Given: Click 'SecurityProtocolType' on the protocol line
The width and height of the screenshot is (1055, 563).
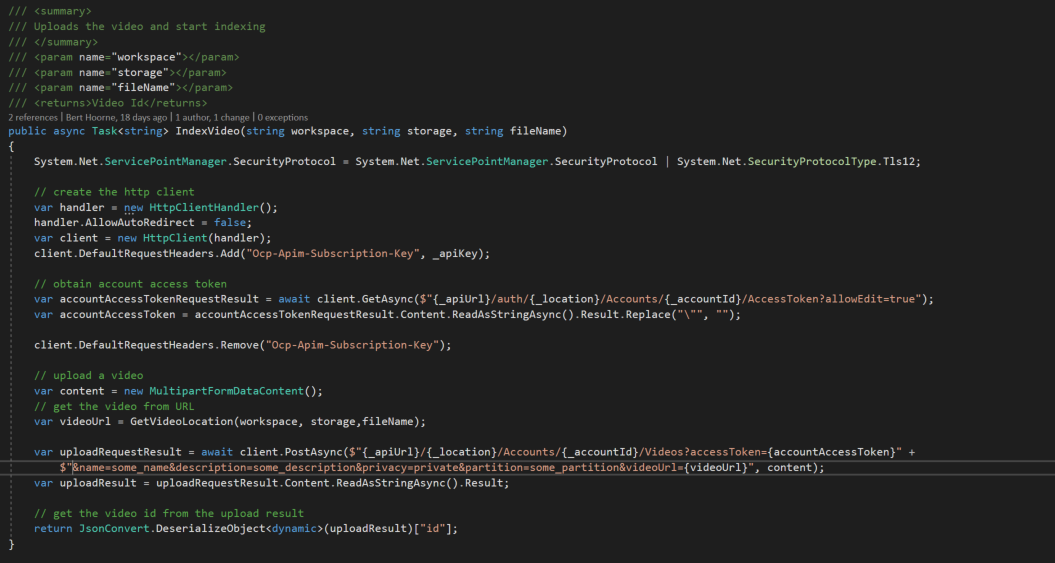Looking at the screenshot, I should click(x=812, y=161).
